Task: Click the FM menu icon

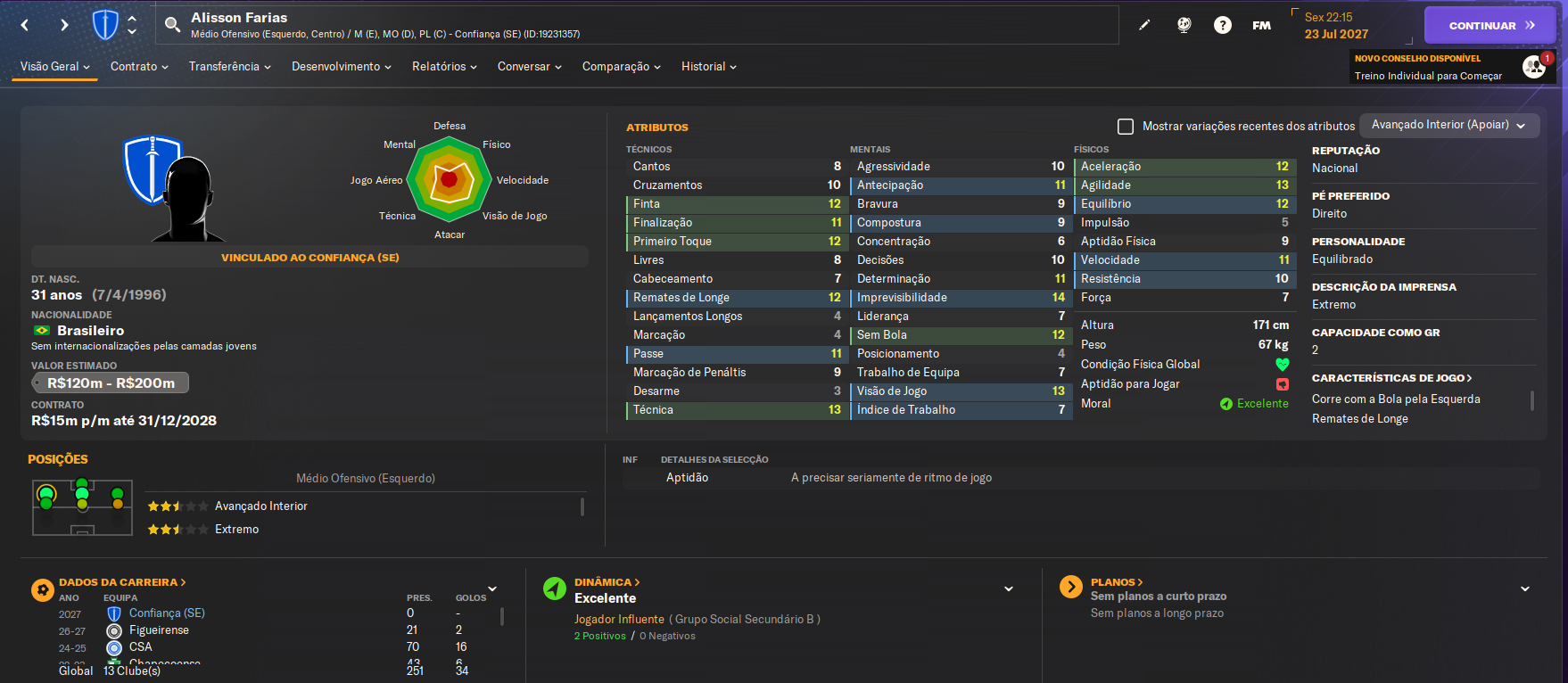Action: tap(1261, 25)
